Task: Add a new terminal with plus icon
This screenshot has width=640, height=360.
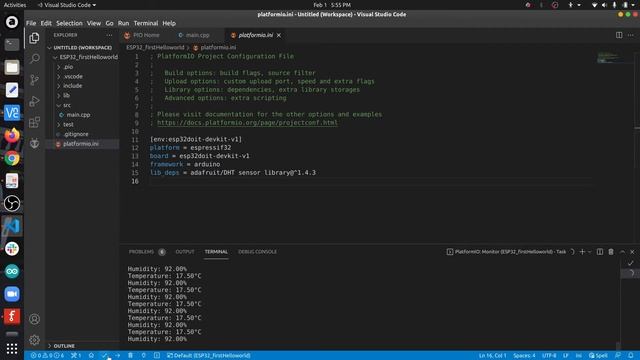Action: pyautogui.click(x=582, y=252)
